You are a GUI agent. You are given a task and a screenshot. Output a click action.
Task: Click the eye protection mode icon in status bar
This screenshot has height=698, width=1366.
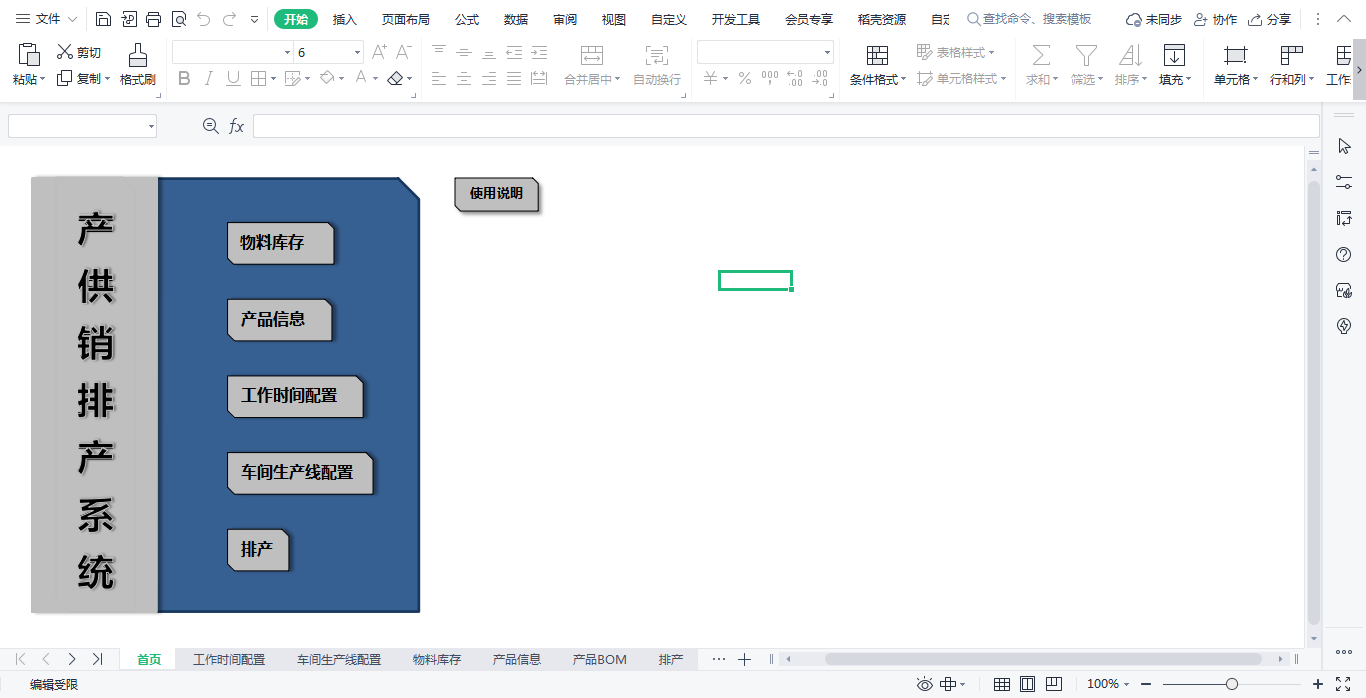(x=925, y=684)
